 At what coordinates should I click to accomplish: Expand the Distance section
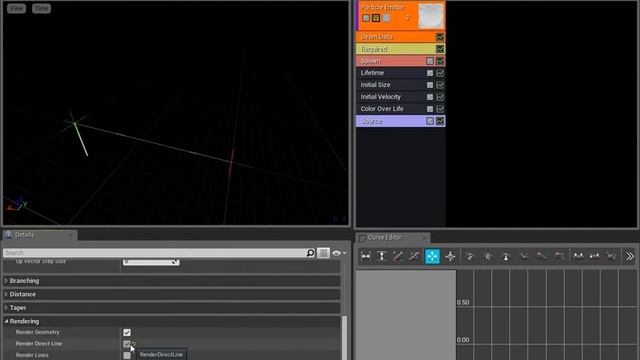point(6,294)
